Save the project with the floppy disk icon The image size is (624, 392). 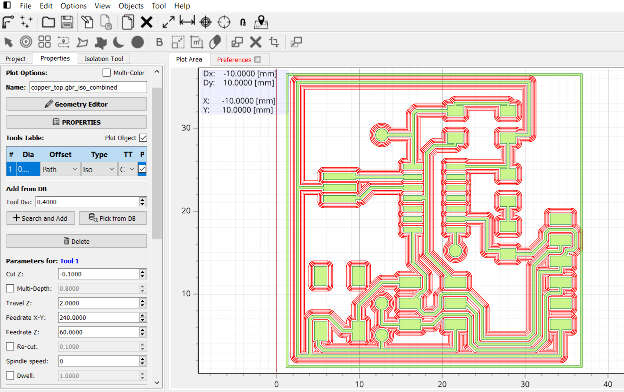pyautogui.click(x=66, y=22)
